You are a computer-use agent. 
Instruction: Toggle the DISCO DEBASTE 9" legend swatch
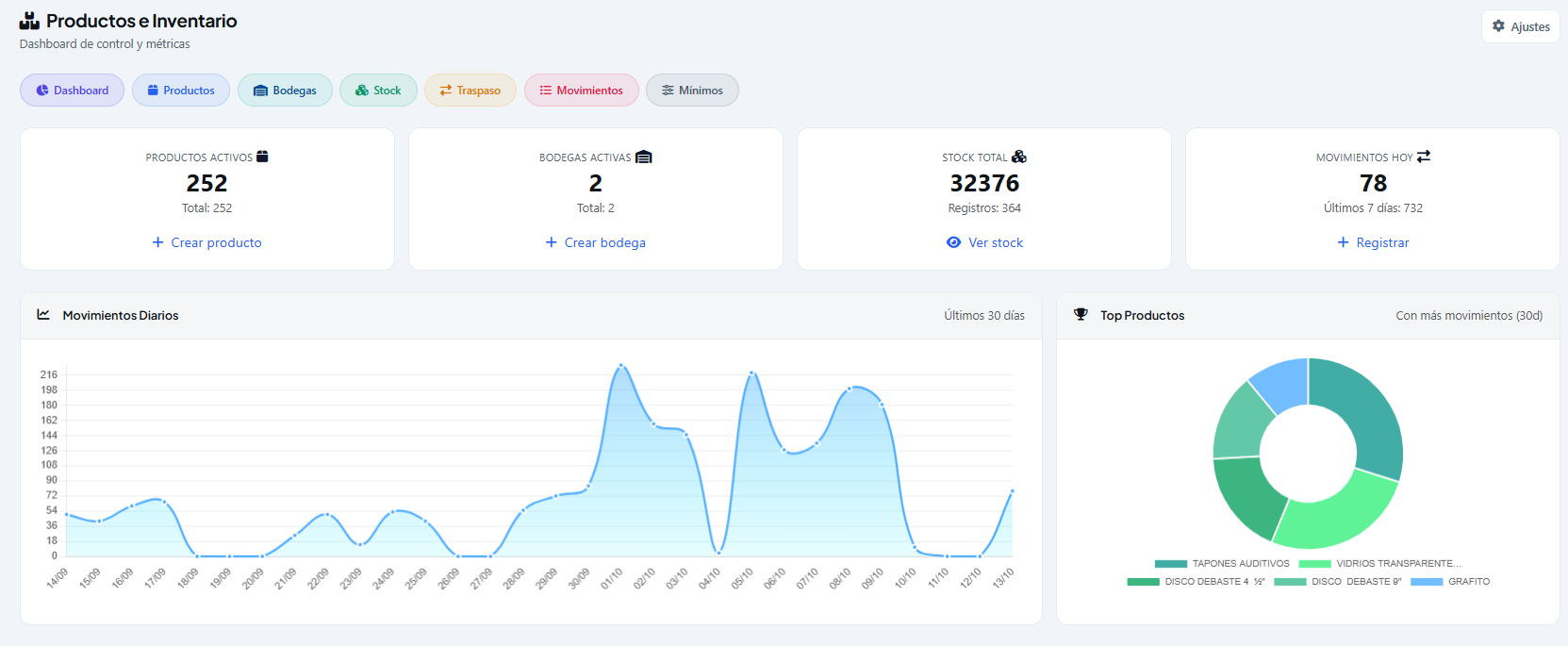[x=1291, y=582]
